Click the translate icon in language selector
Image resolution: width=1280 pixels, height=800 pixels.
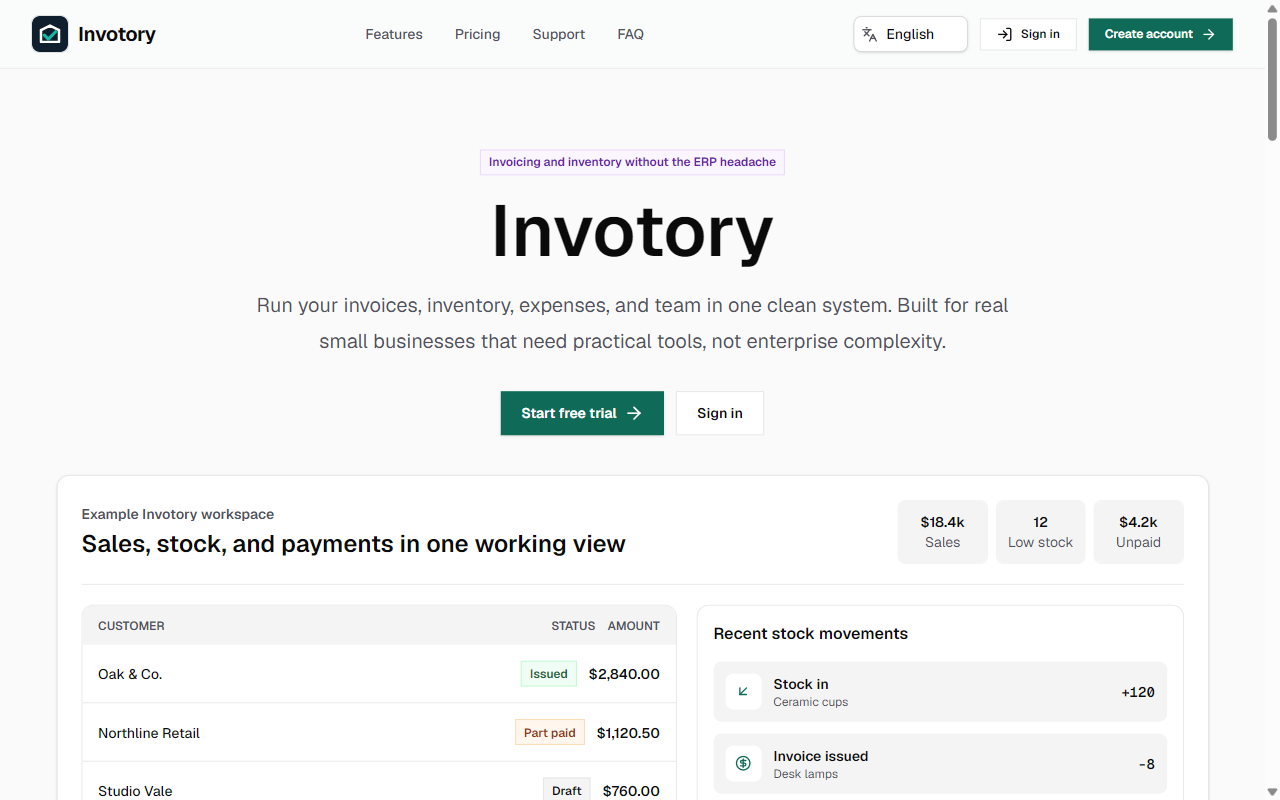870,34
